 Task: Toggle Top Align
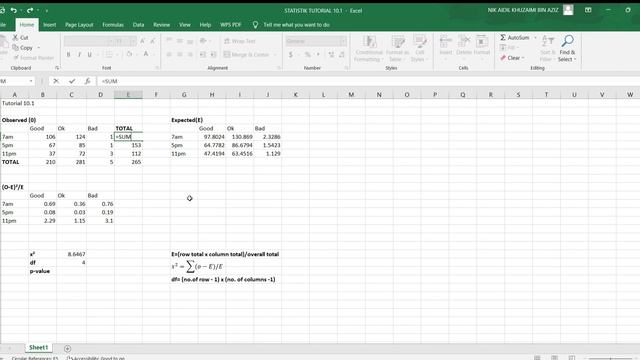[169, 41]
